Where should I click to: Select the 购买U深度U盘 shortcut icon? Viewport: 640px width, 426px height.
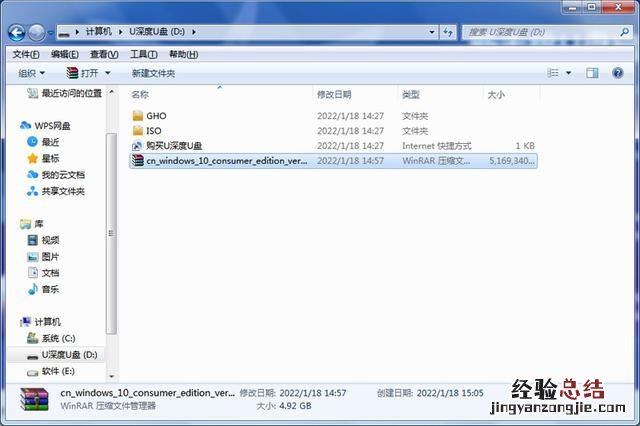(138, 146)
